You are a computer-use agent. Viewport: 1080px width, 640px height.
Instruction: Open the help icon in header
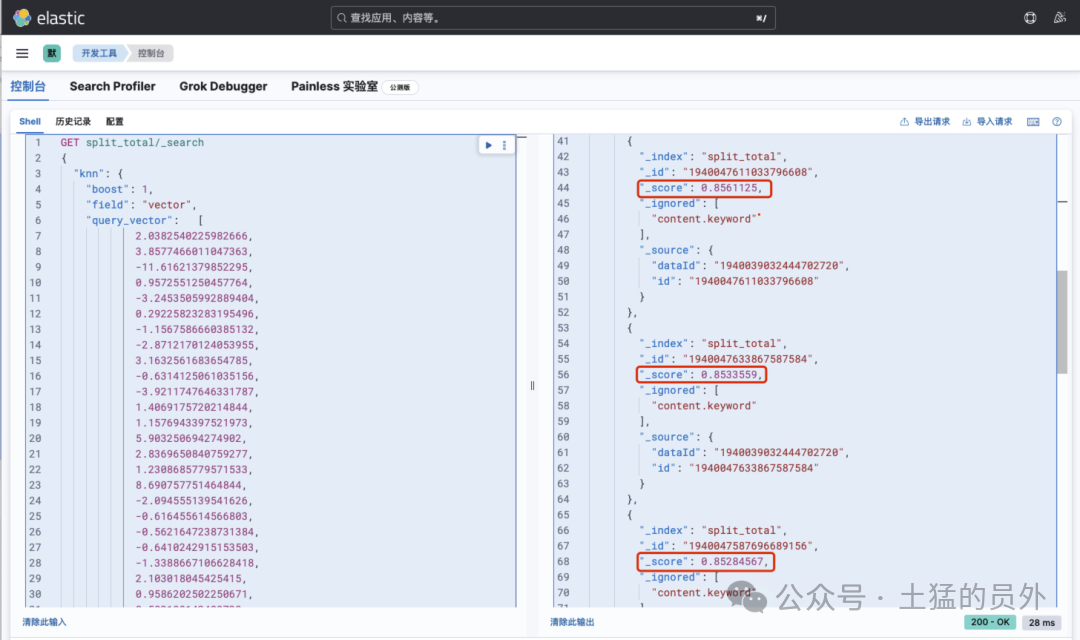click(x=1030, y=18)
